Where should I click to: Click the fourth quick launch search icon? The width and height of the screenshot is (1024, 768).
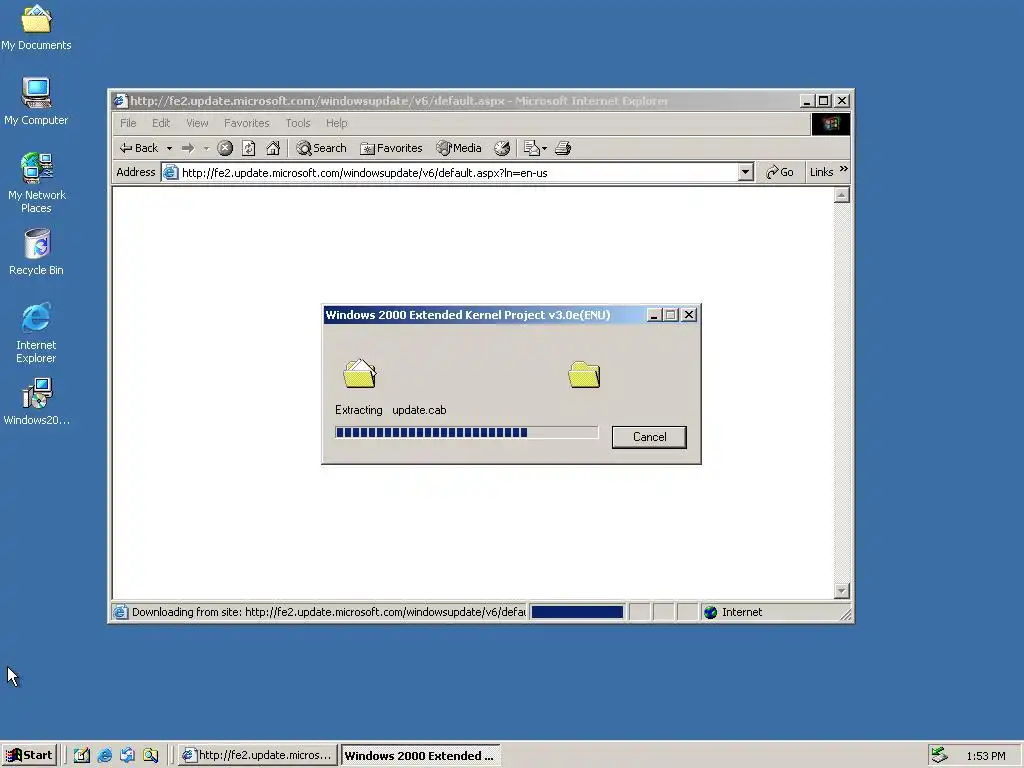click(x=150, y=755)
